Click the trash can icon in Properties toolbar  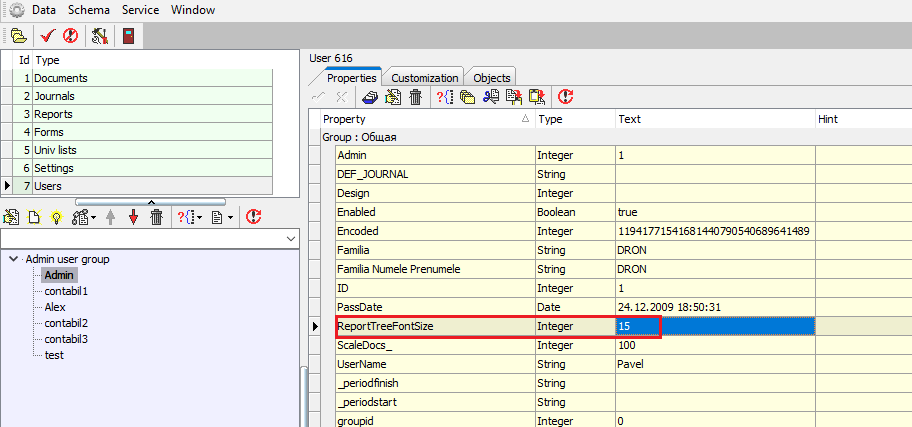[x=415, y=97]
